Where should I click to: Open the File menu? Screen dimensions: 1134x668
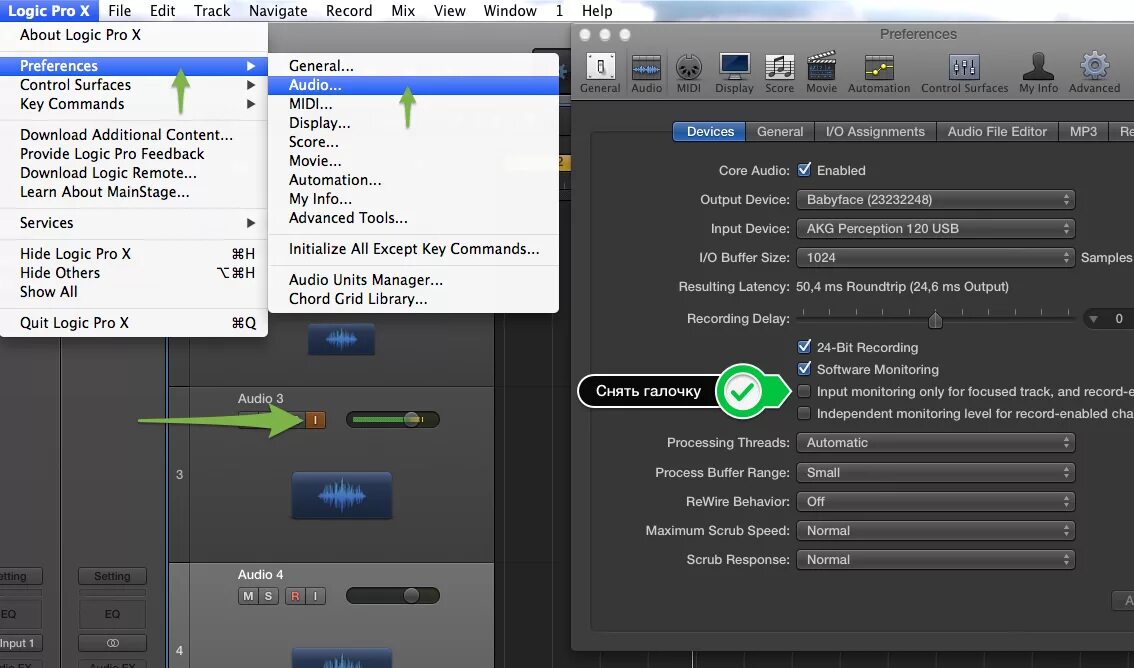pyautogui.click(x=119, y=11)
